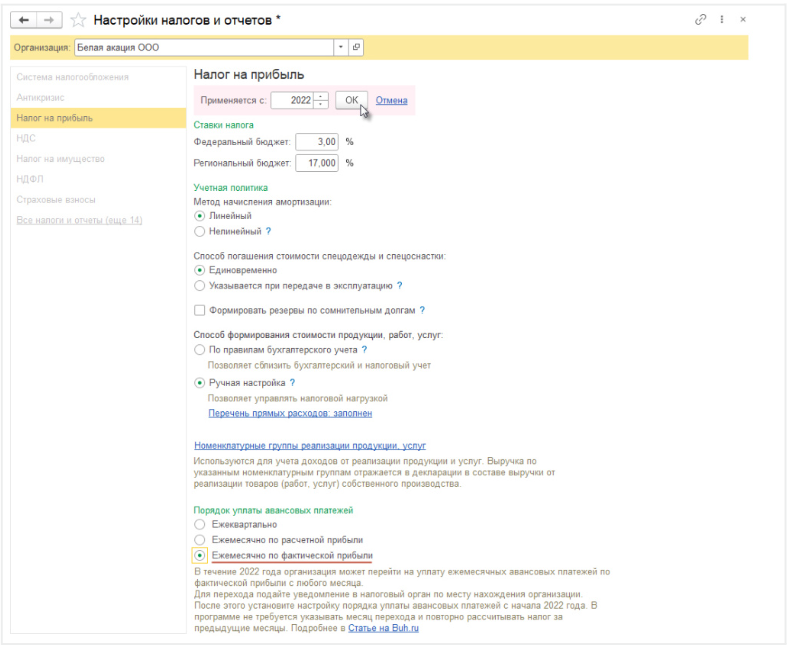Show help for Ручная настройка
The image size is (790, 651).
click(292, 383)
